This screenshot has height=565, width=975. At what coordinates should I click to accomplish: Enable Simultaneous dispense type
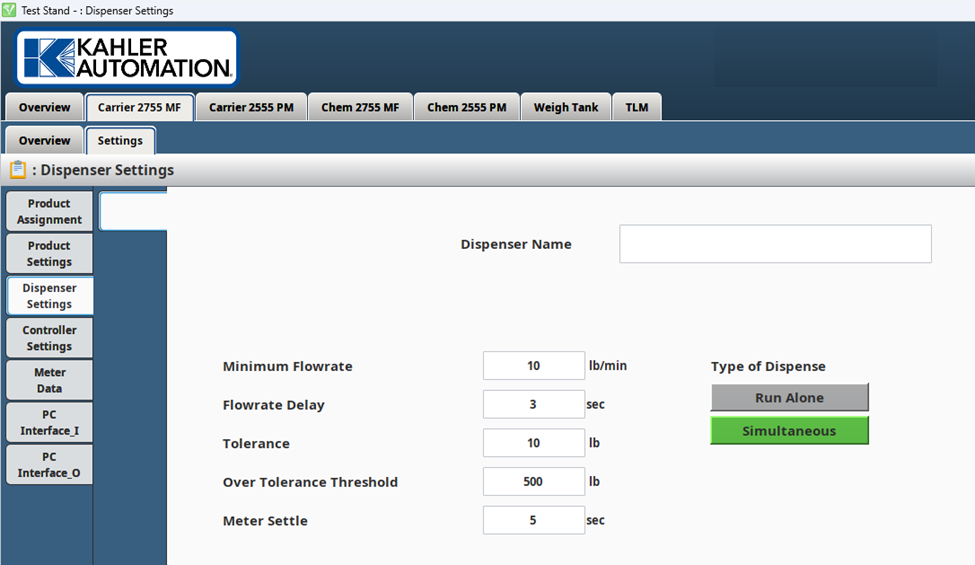coord(789,431)
